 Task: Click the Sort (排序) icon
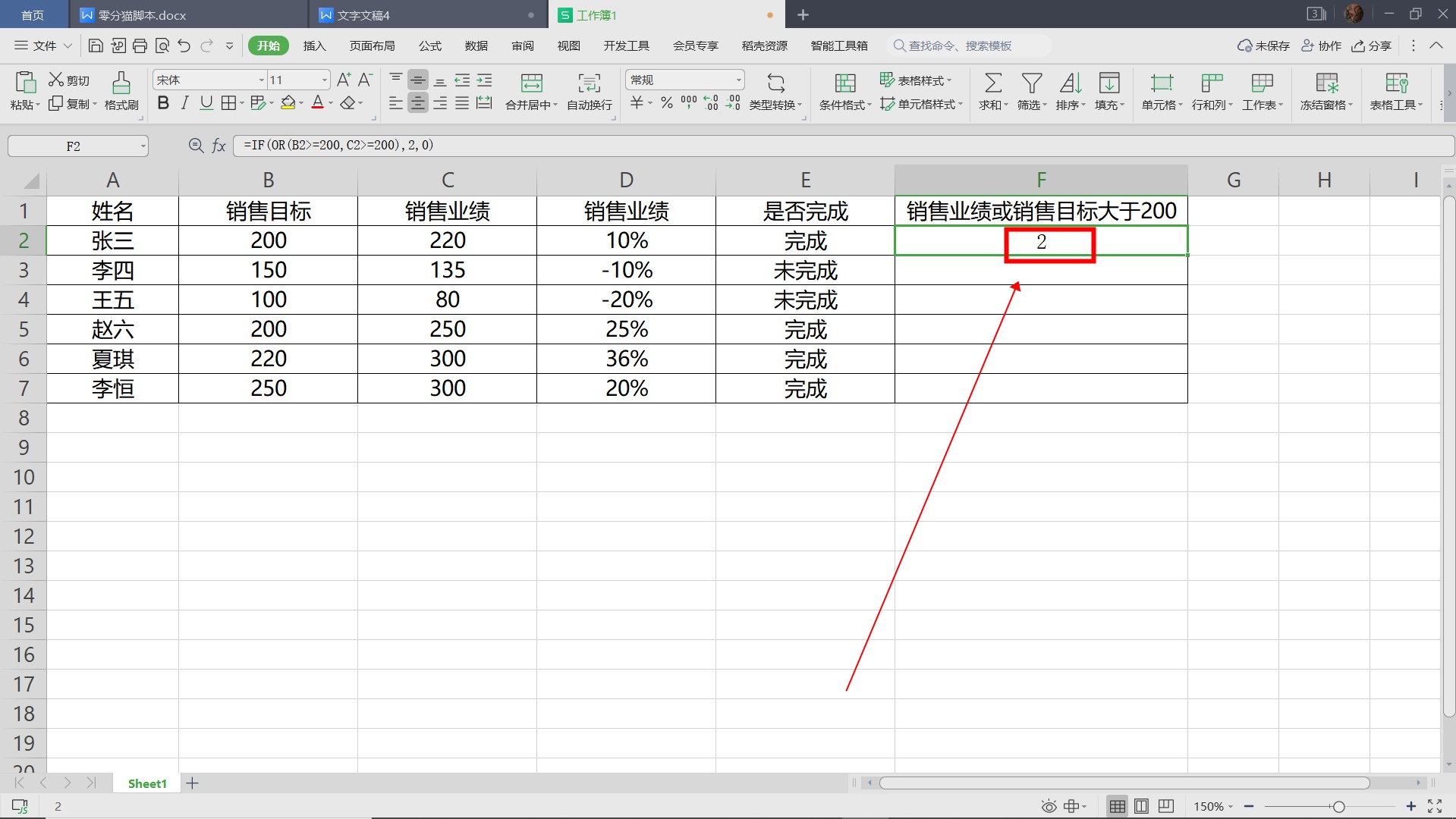1070,83
